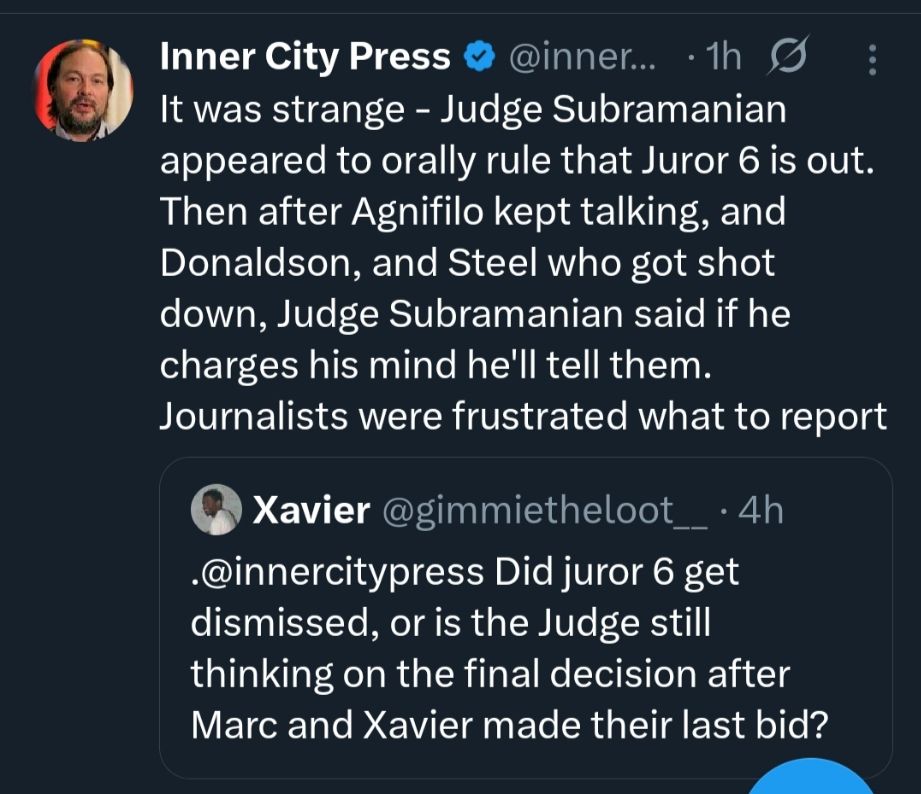Image resolution: width=921 pixels, height=794 pixels.
Task: Click "thinking on the final decision after" line
Action: [490, 674]
